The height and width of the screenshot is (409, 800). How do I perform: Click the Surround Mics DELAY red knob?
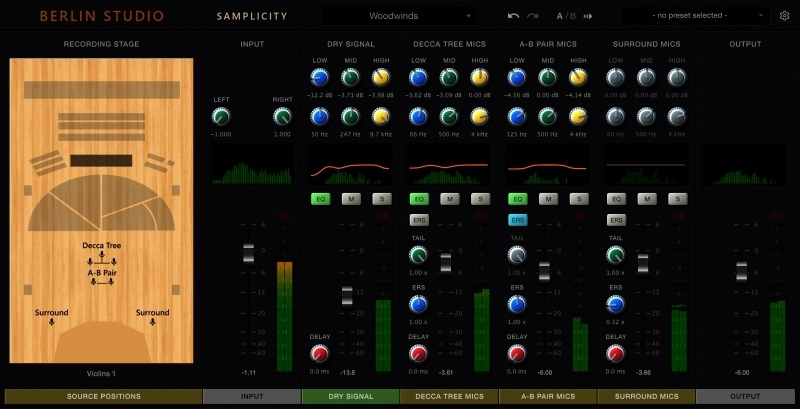coord(615,353)
